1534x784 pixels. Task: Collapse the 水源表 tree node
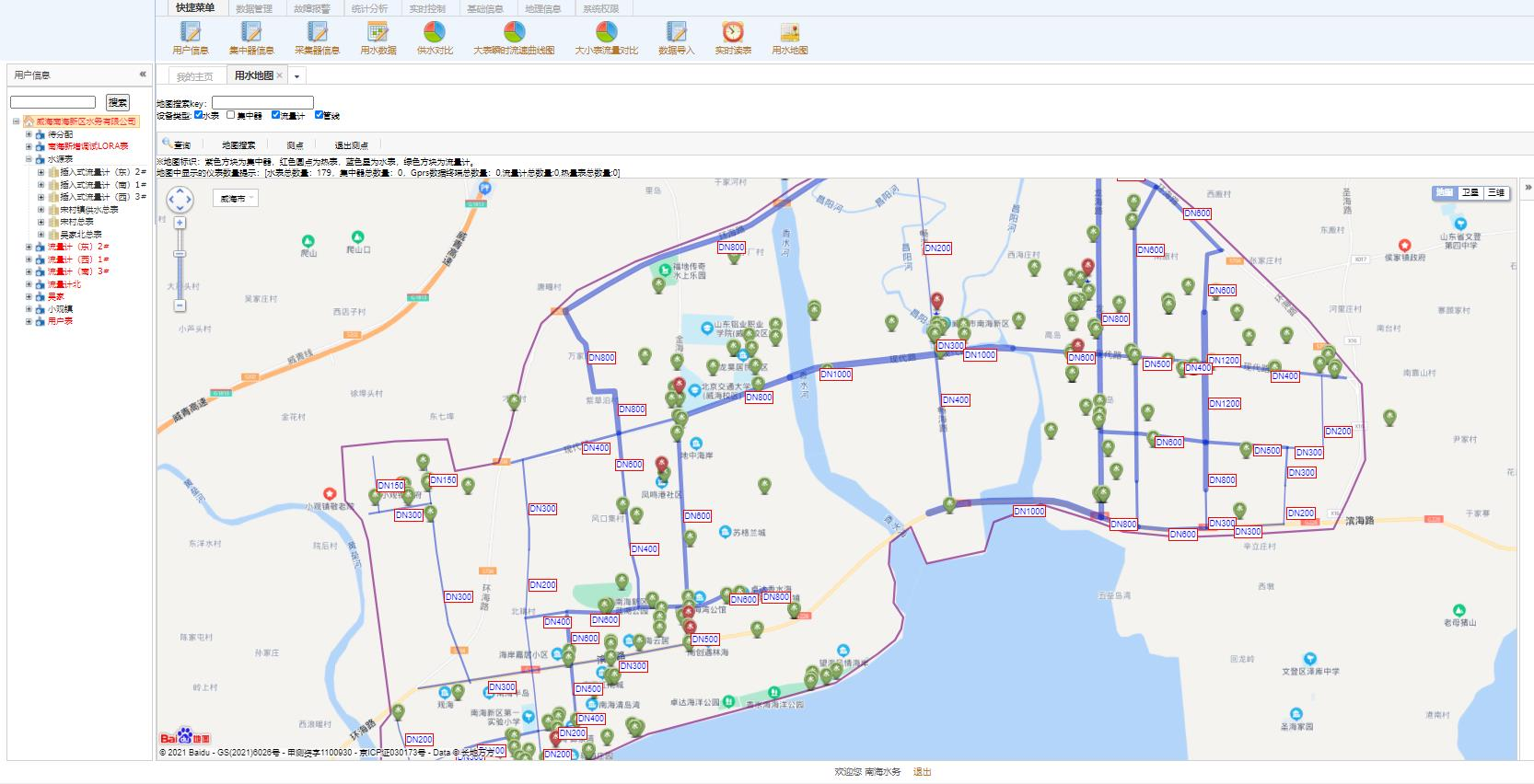point(29,159)
